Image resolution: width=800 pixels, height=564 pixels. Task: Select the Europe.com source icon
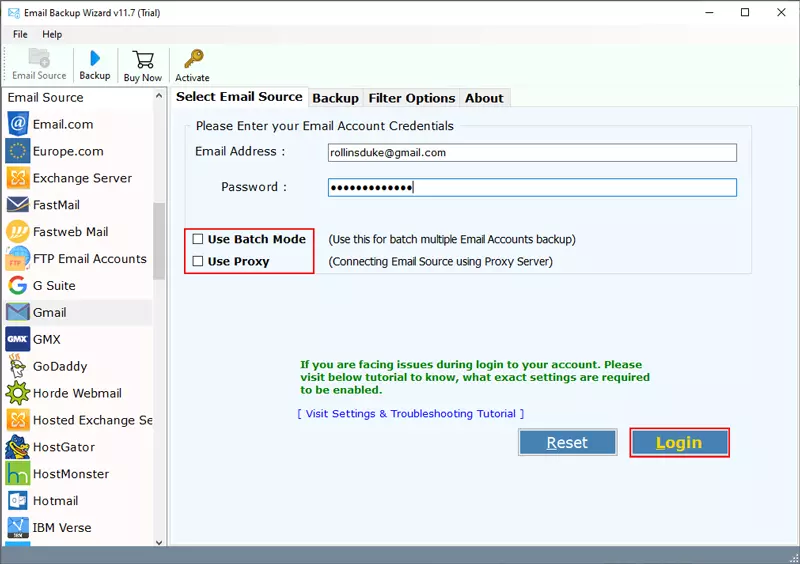pos(18,151)
